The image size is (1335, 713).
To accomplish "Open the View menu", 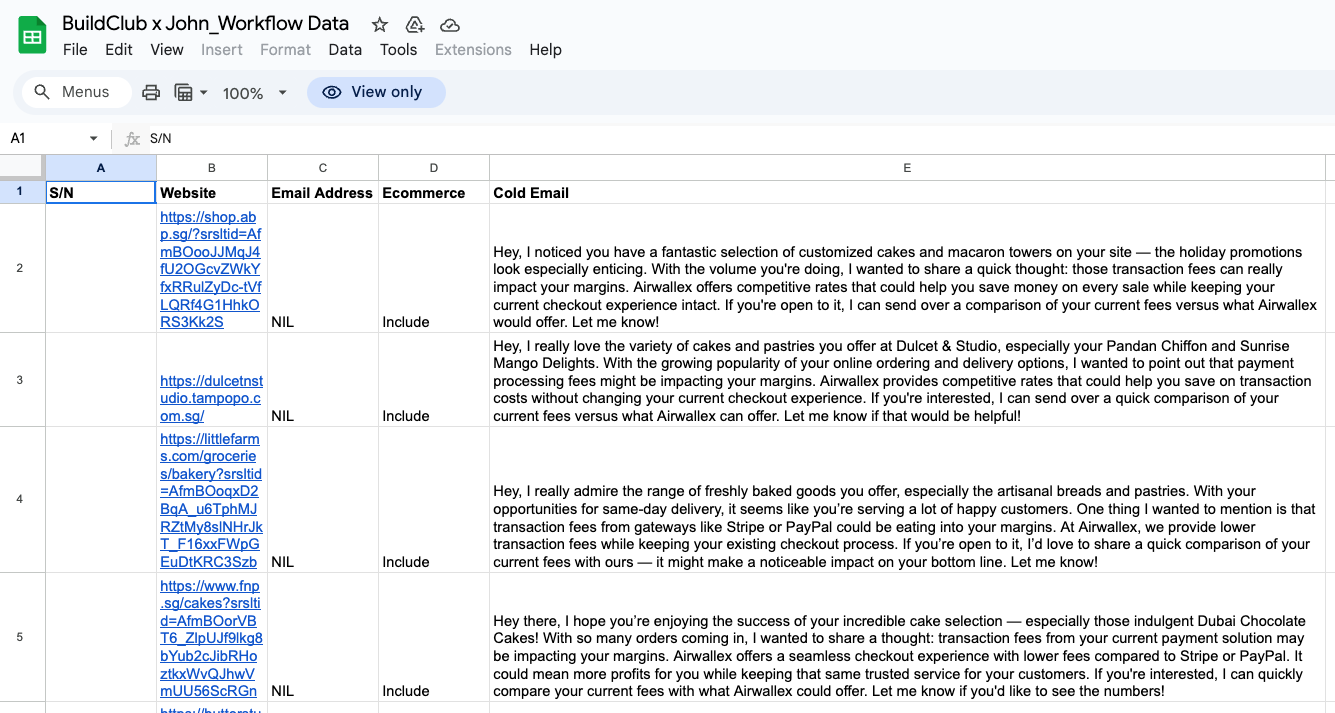I will click(x=167, y=50).
